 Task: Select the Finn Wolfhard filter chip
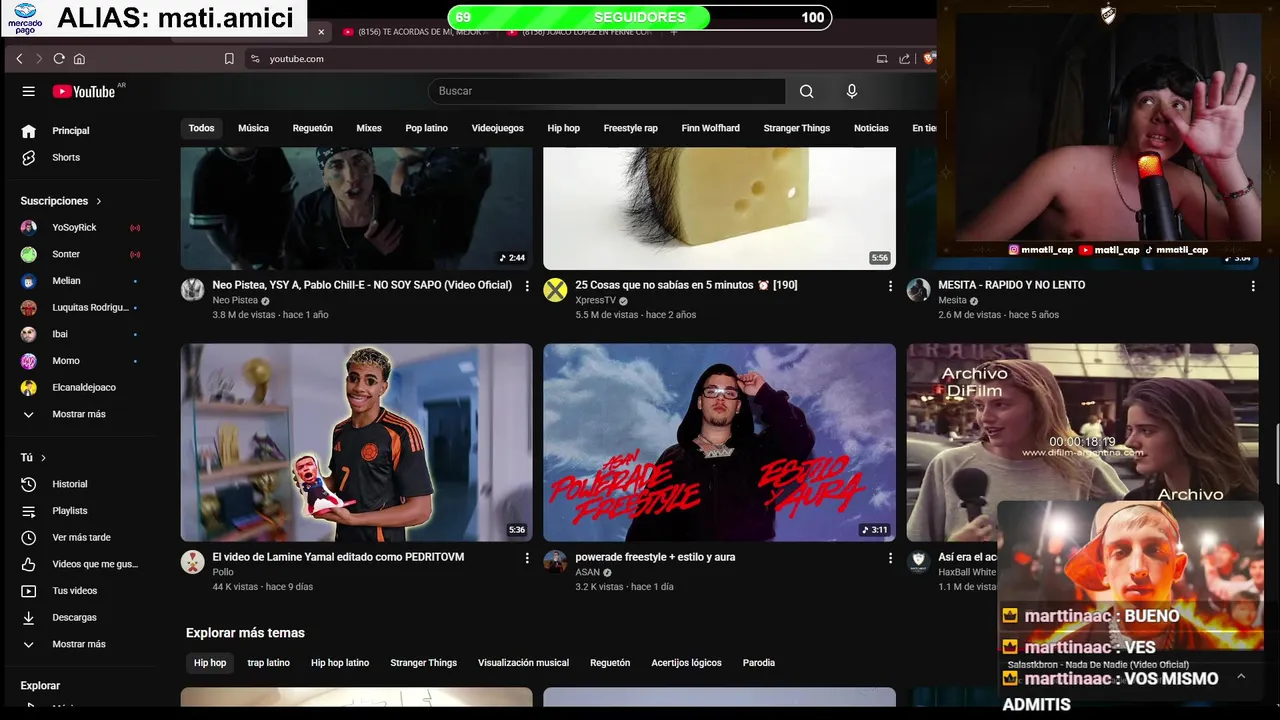pos(711,128)
